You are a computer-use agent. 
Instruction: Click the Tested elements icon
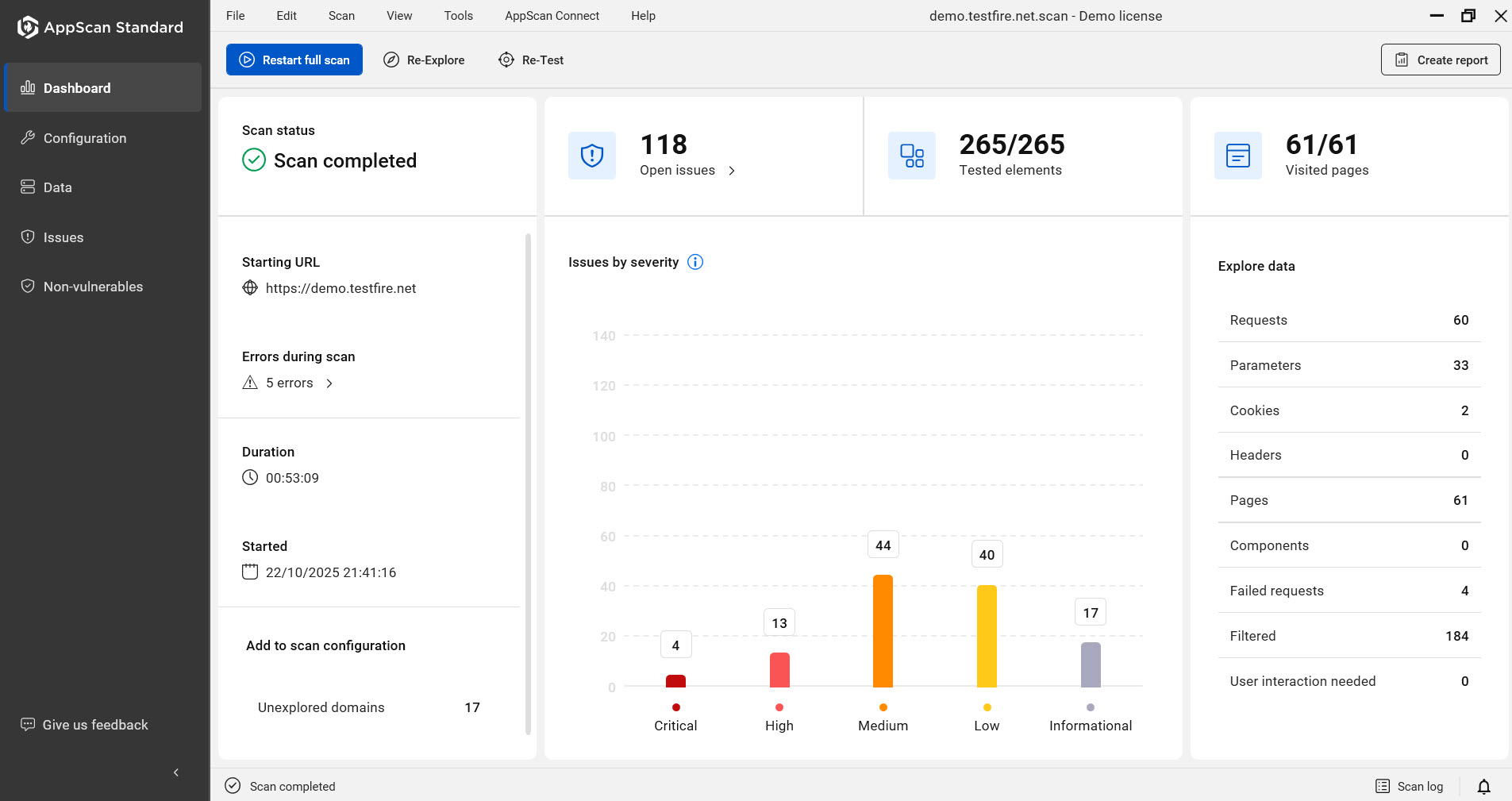[911, 156]
